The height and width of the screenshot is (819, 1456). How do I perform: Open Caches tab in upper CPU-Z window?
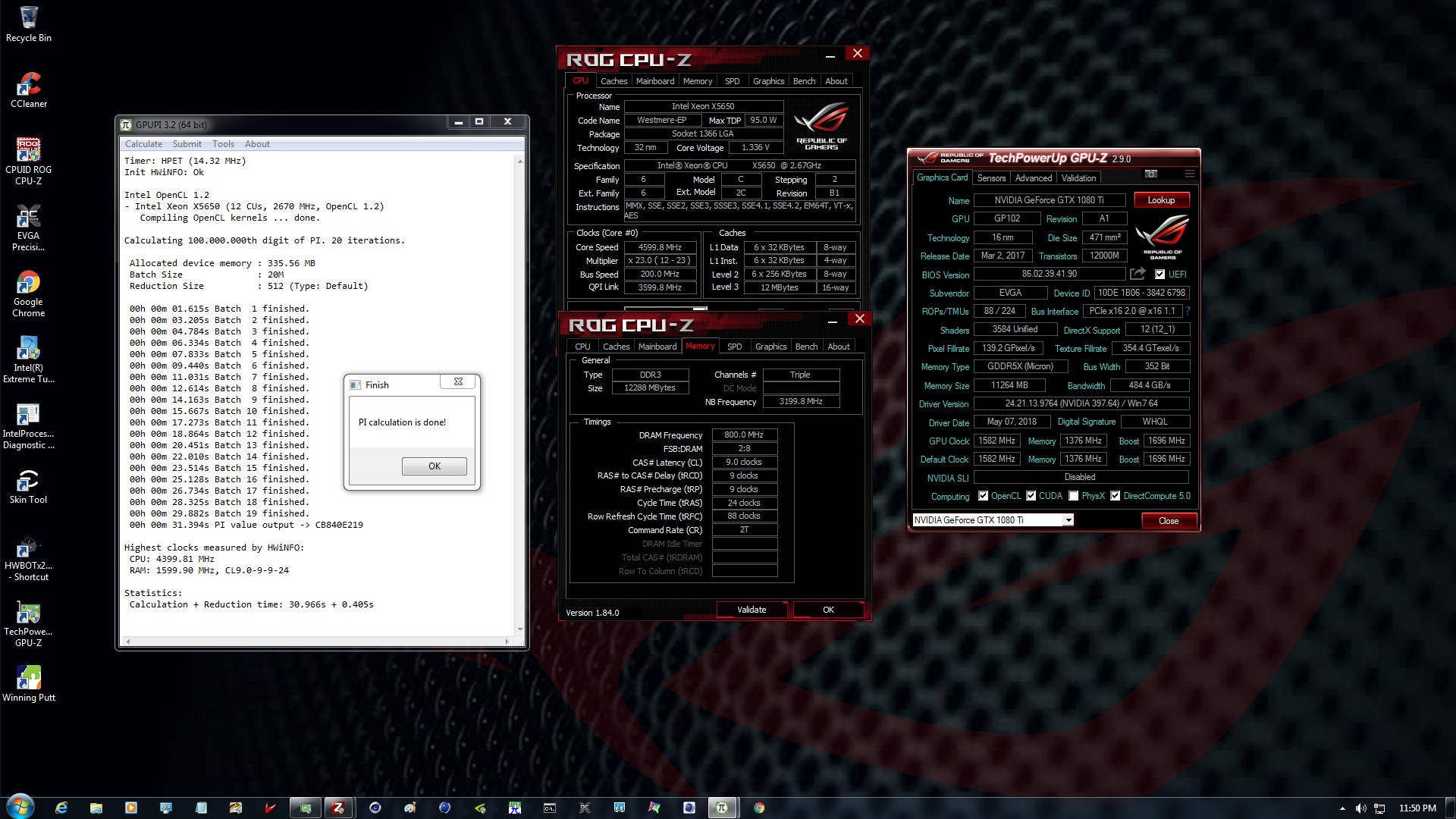coord(613,81)
